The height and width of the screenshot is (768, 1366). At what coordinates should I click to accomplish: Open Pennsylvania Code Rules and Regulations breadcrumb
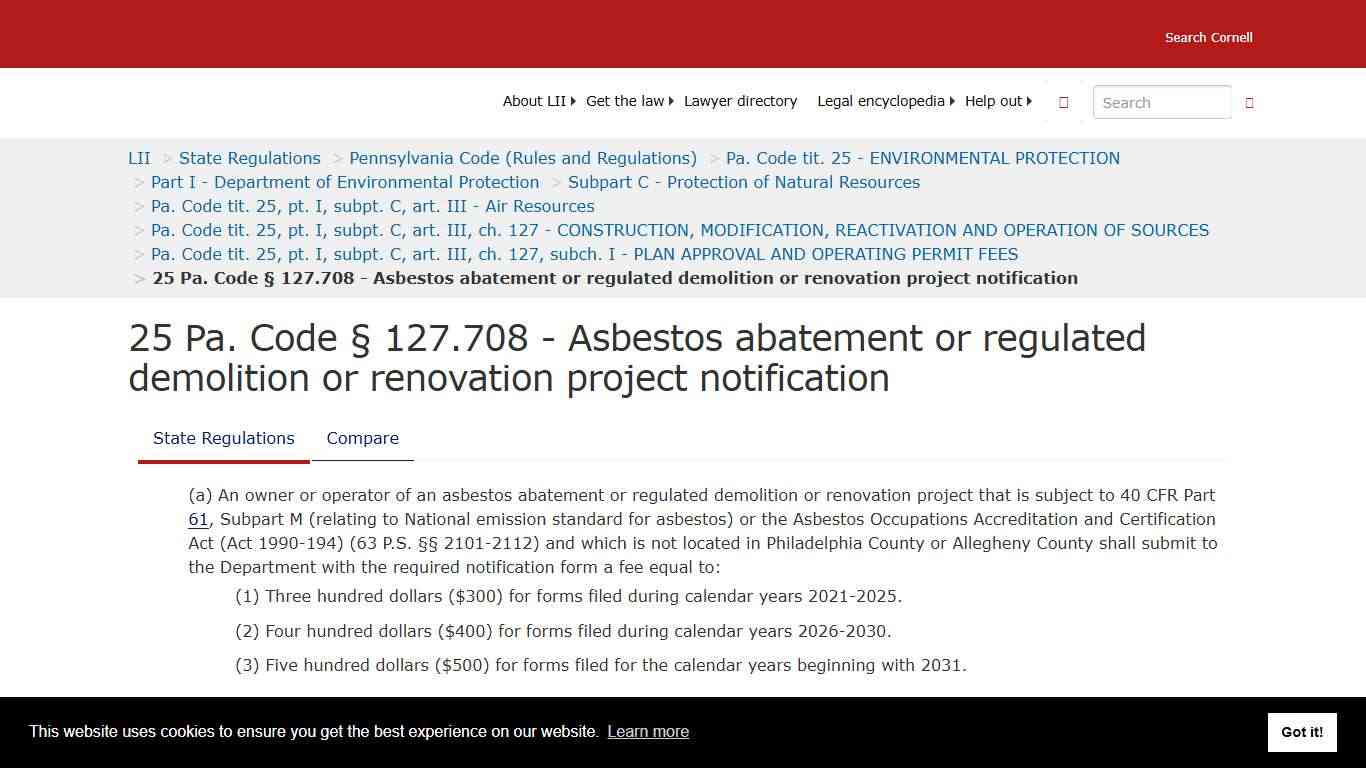click(523, 158)
